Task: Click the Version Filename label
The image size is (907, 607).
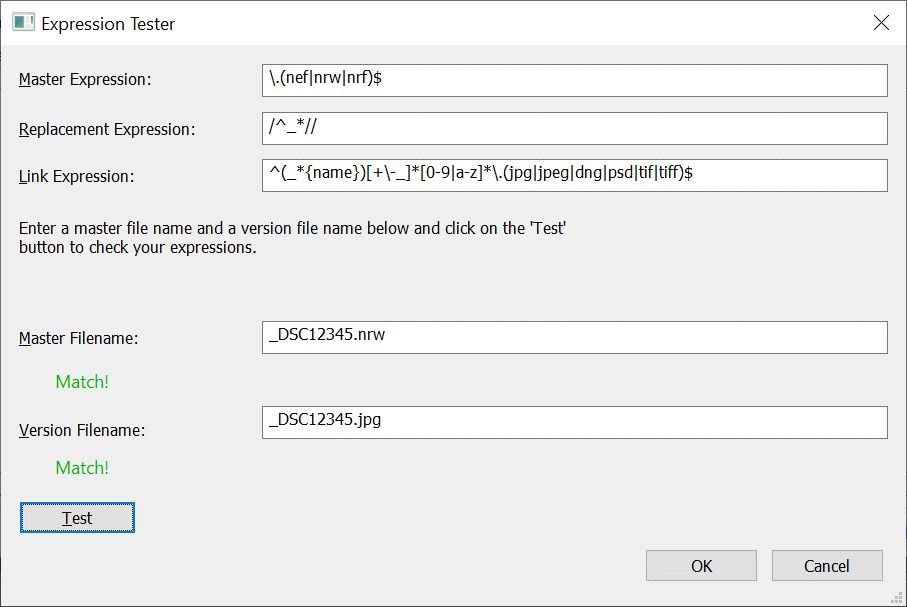Action: tap(82, 430)
